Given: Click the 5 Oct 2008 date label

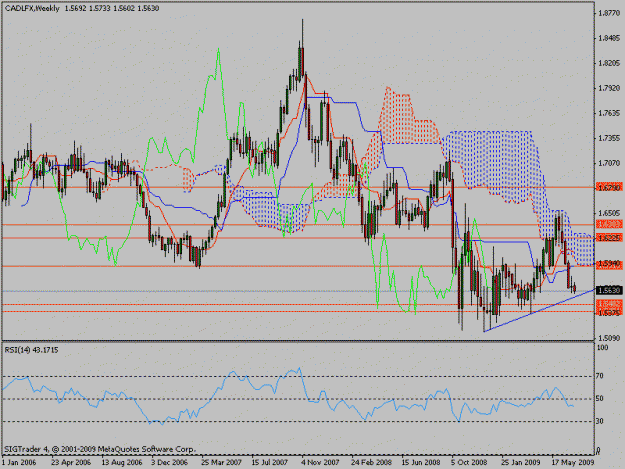Looking at the screenshot, I should (469, 463).
